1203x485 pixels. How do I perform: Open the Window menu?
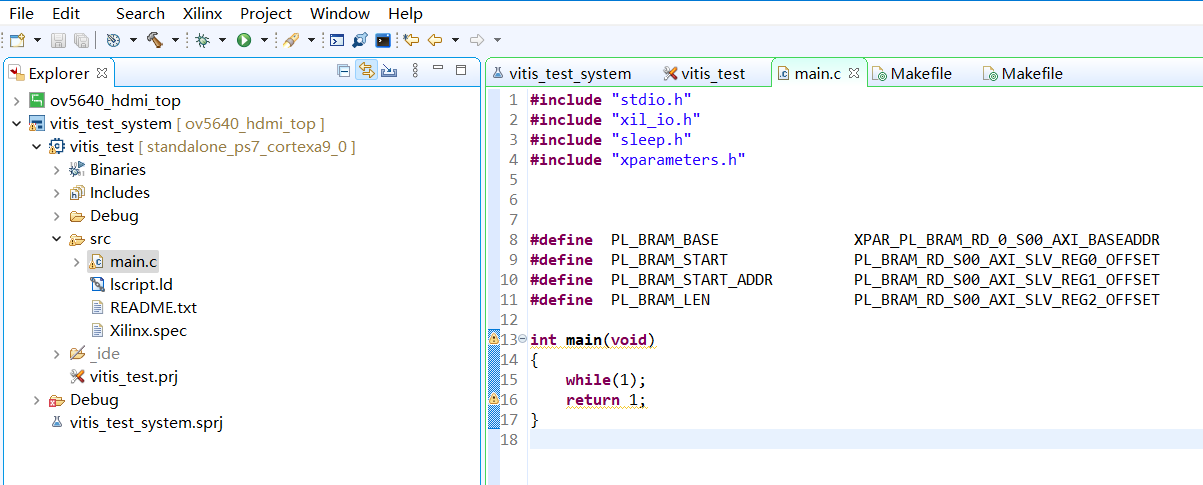click(x=340, y=13)
